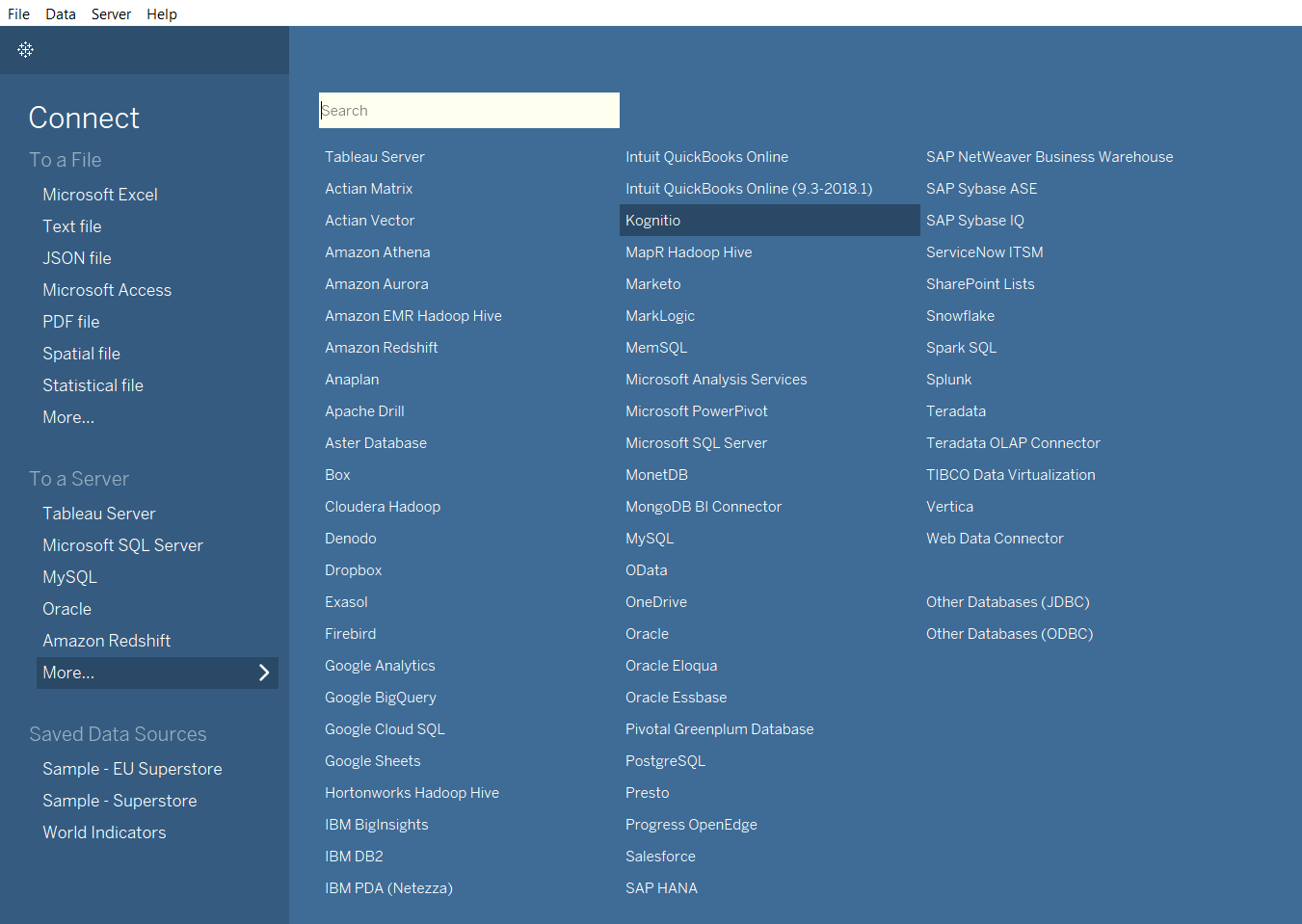Connect to Amazon Athena
This screenshot has width=1302, height=924.
pyautogui.click(x=378, y=252)
